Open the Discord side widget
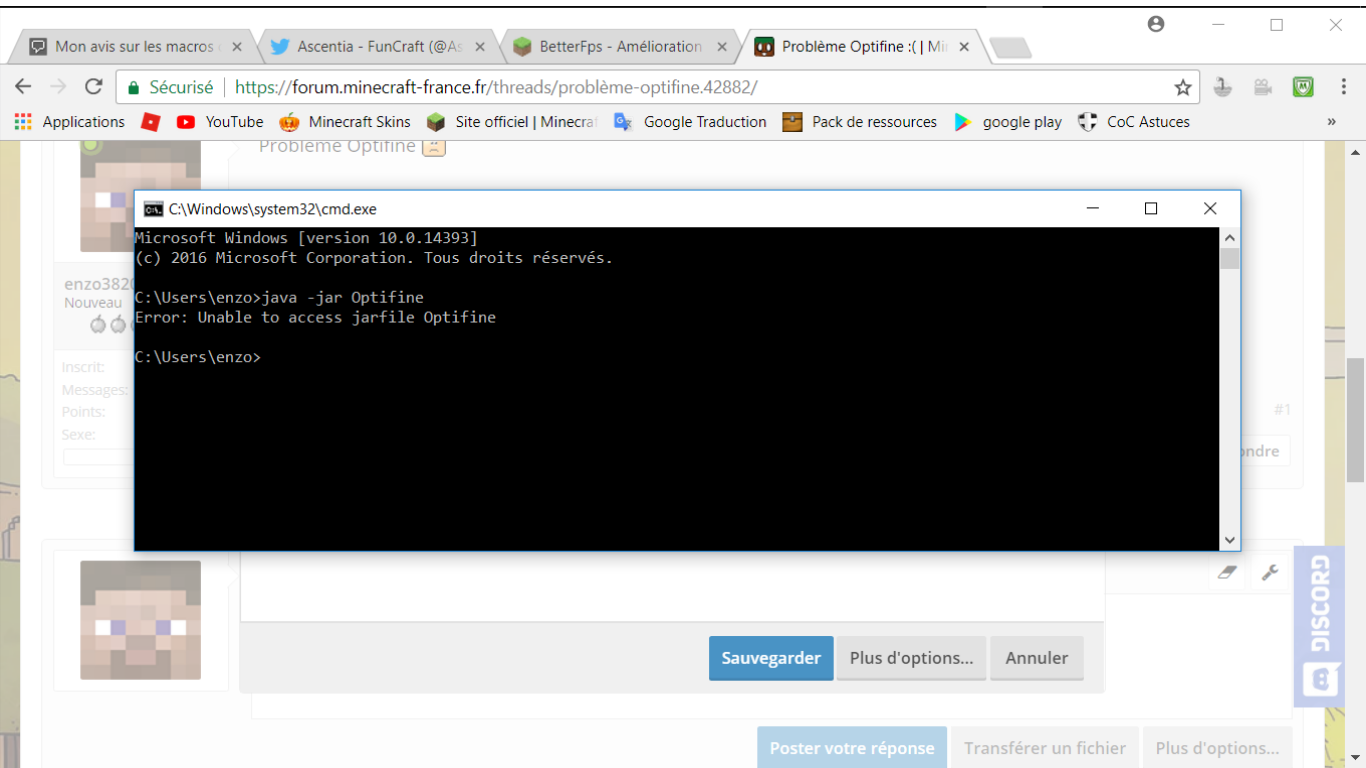1366x768 pixels. tap(1320, 627)
